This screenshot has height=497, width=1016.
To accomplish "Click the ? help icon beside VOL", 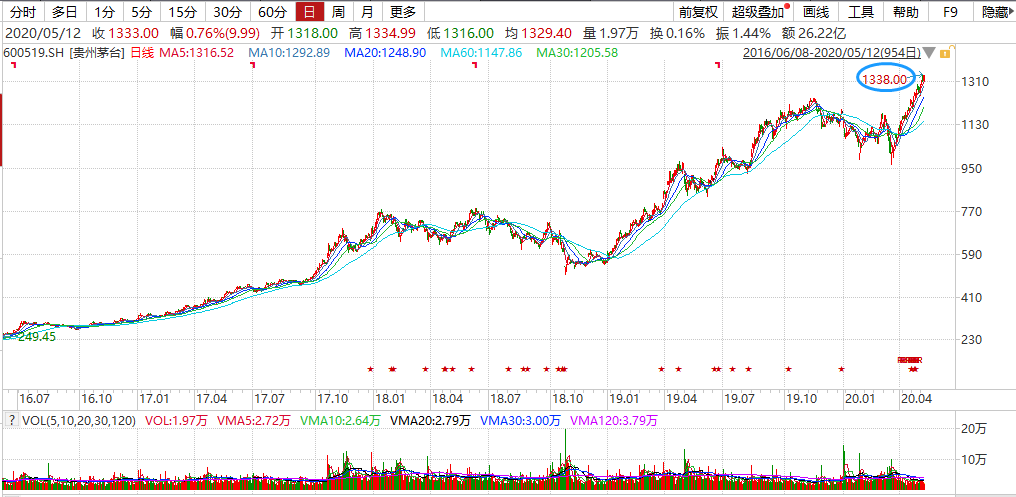I will [x=11, y=420].
